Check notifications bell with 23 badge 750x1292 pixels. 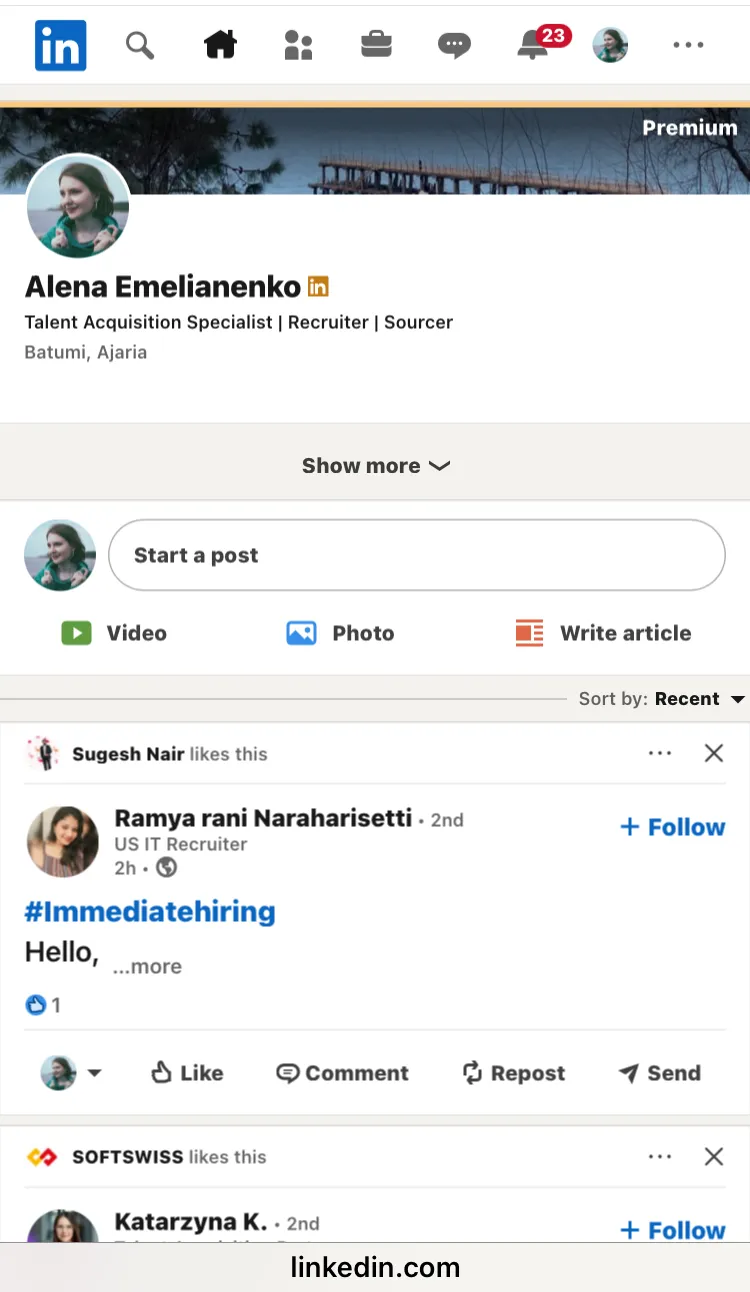pyautogui.click(x=534, y=45)
